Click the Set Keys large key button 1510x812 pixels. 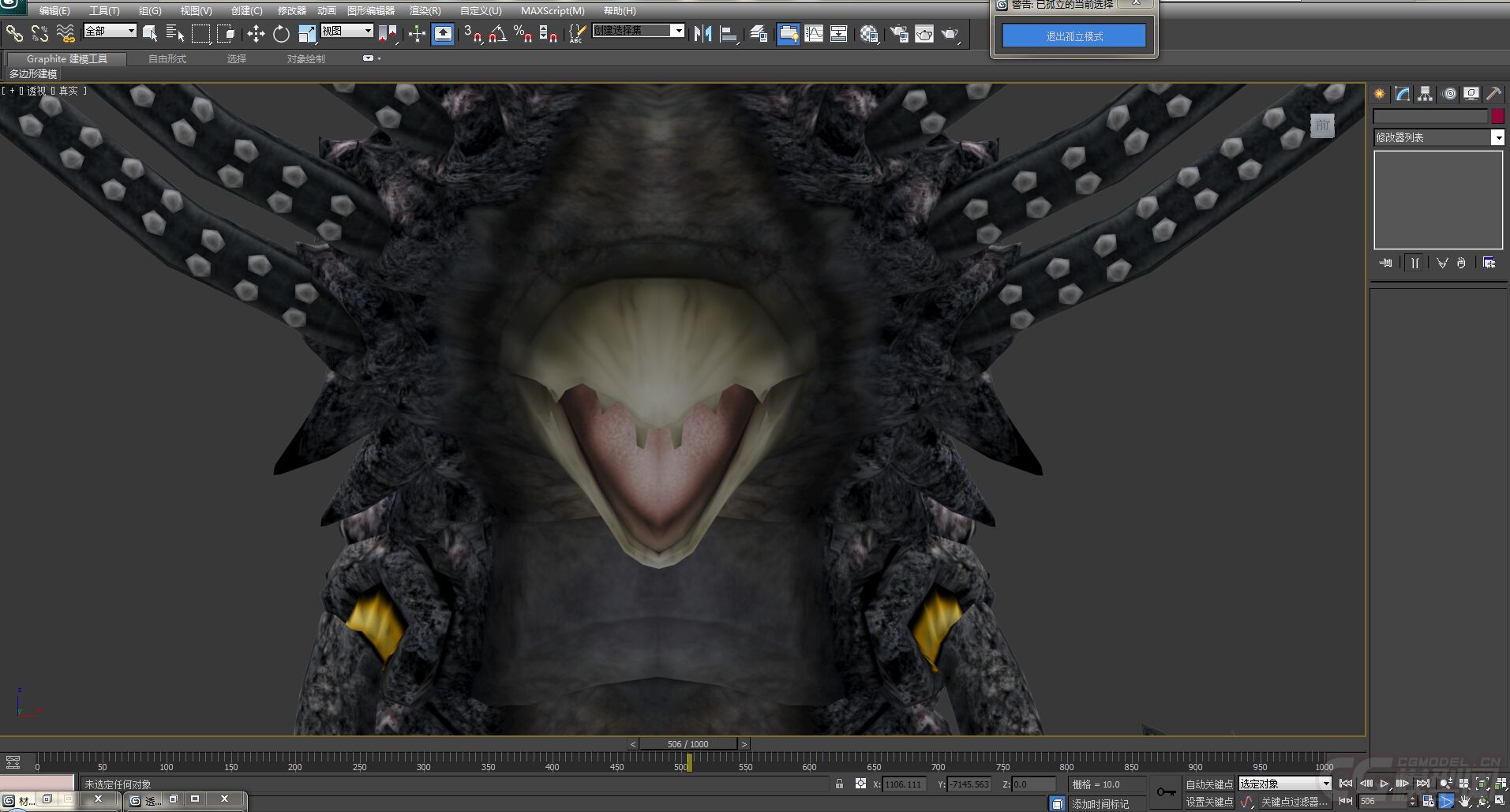(1166, 792)
